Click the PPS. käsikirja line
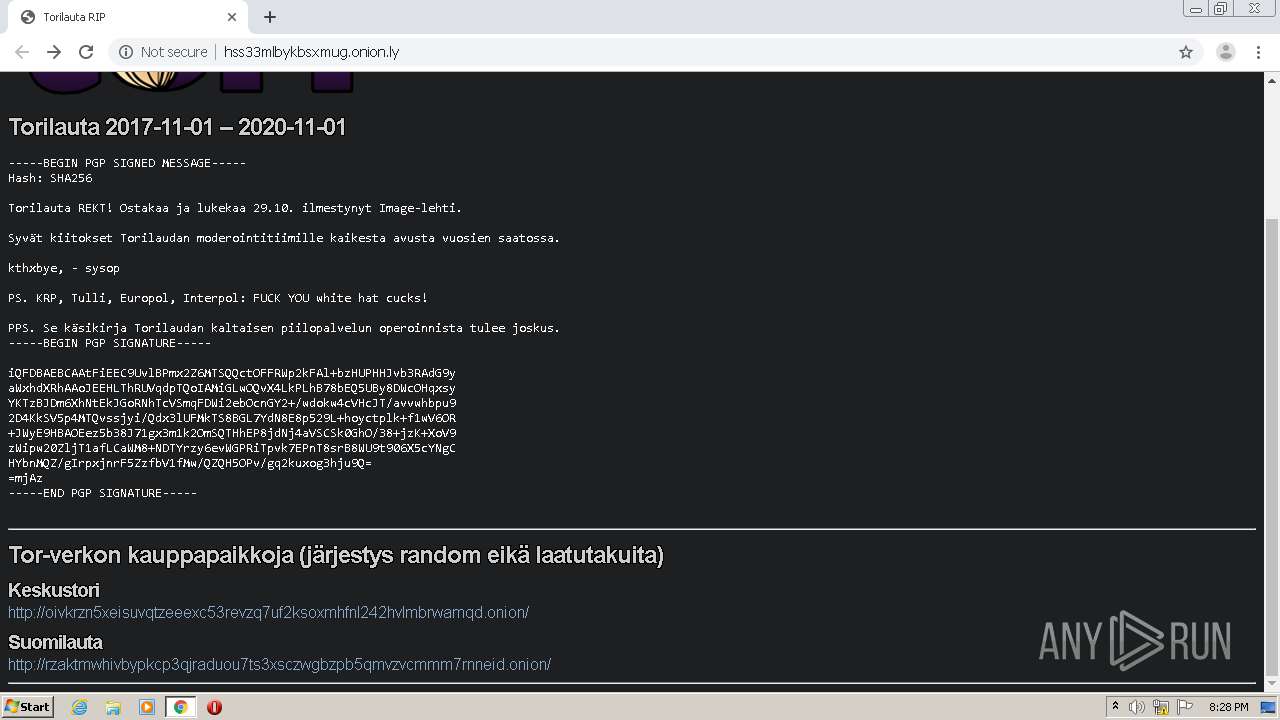1280x720 pixels. coord(284,328)
